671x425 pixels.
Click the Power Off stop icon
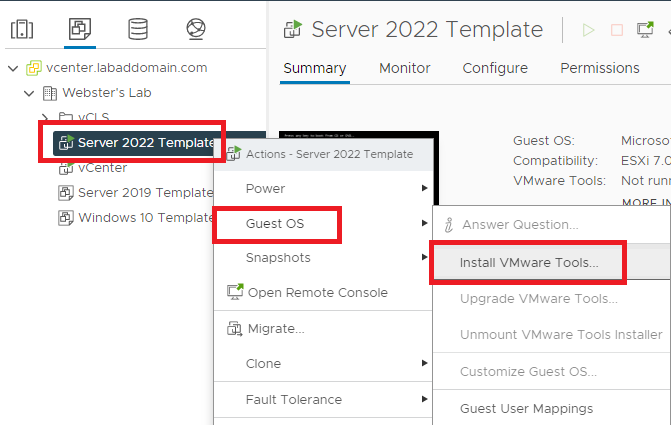(x=617, y=29)
